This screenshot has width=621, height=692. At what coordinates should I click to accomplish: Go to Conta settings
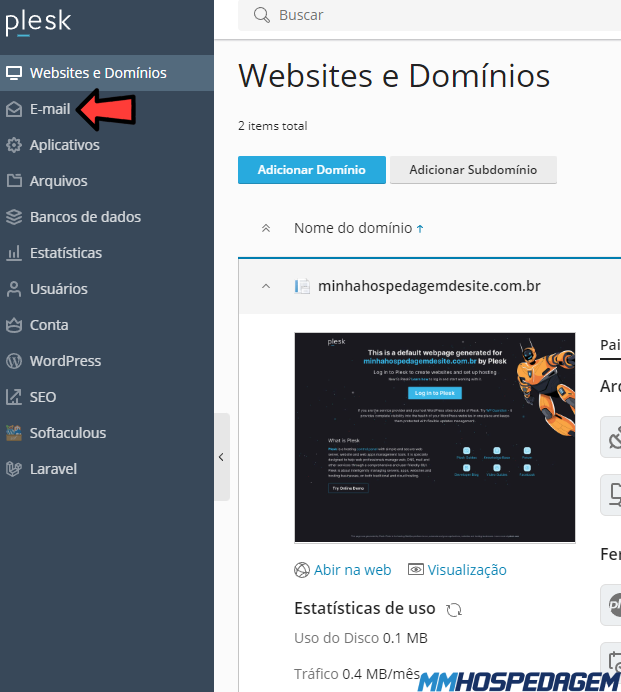click(x=107, y=325)
